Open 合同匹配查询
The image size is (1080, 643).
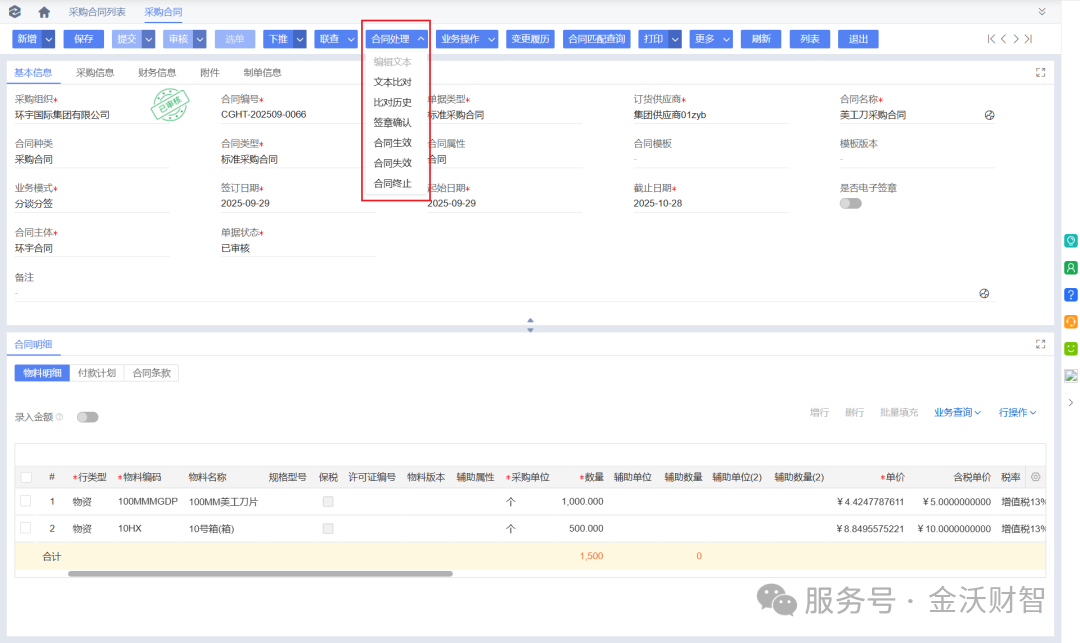pos(596,39)
